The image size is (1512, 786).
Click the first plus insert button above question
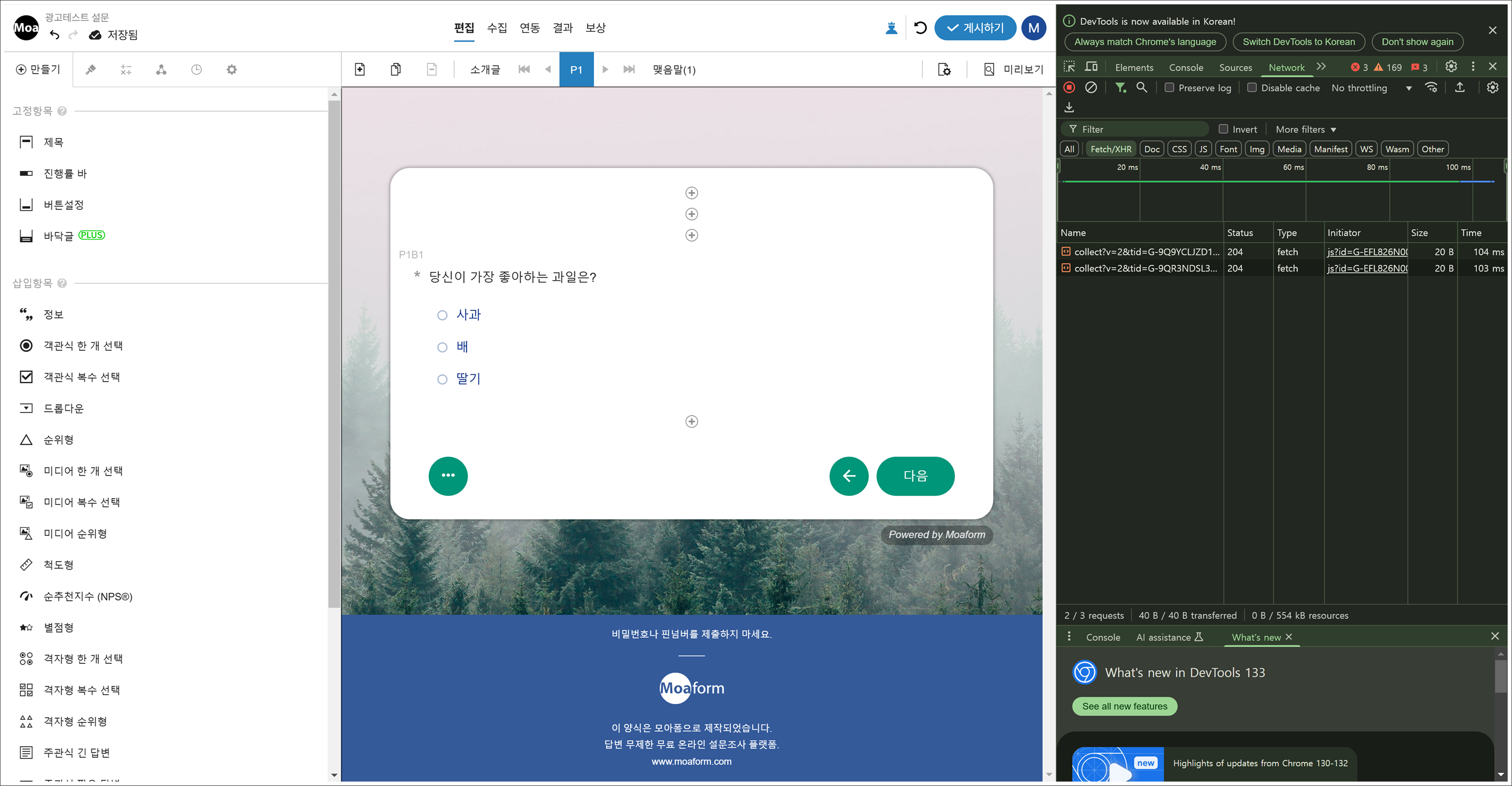(x=691, y=193)
